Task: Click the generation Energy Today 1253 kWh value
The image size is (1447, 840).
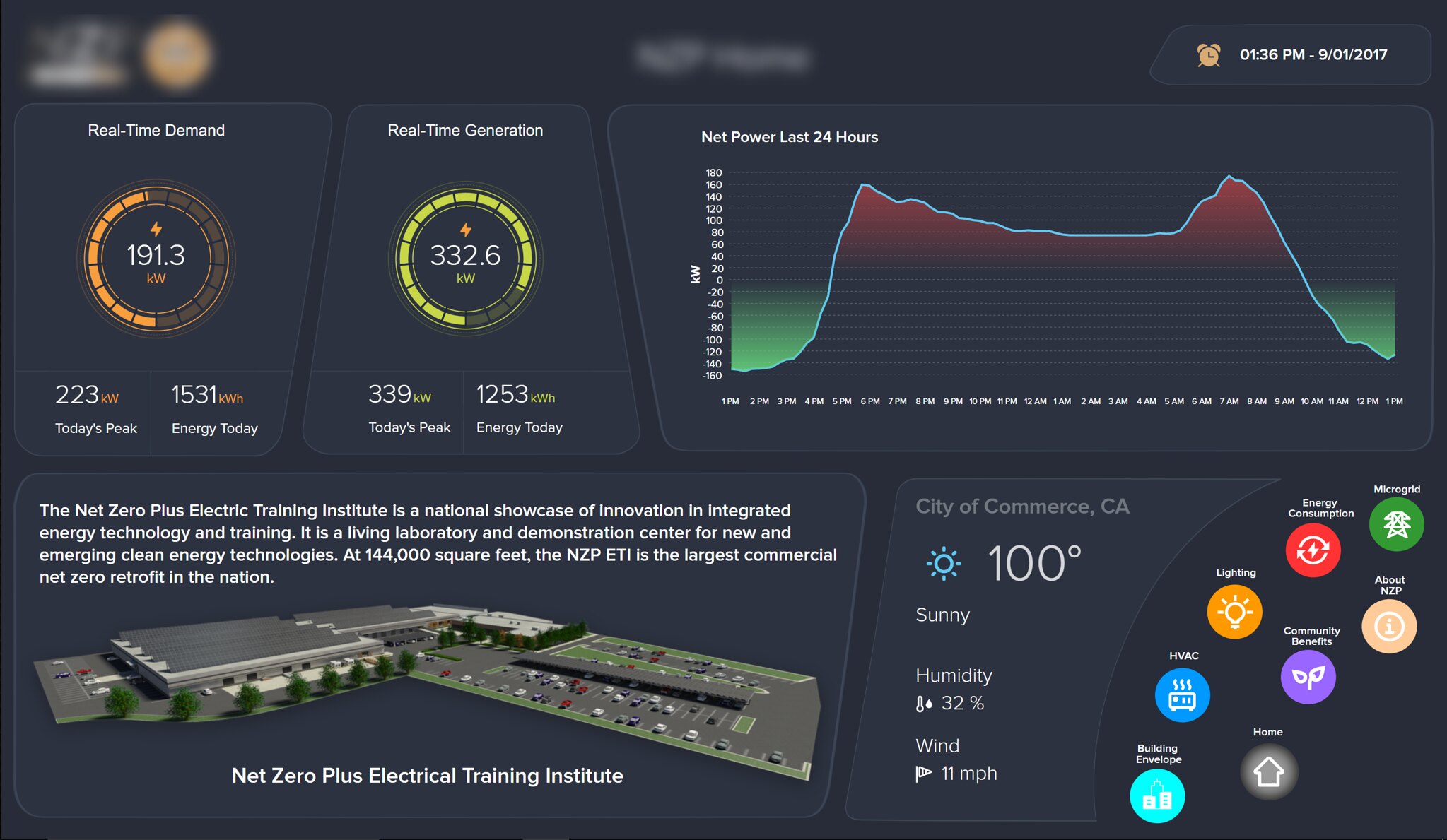Action: pyautogui.click(x=515, y=395)
